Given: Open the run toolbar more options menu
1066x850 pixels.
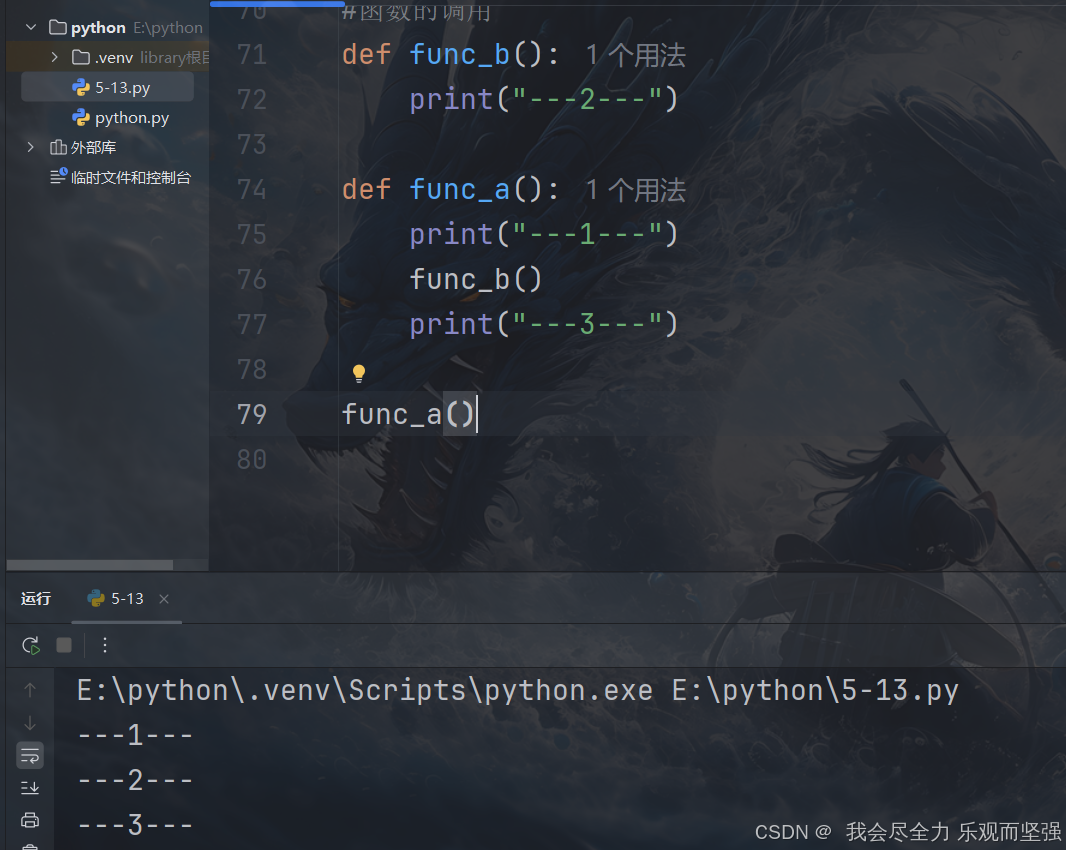Looking at the screenshot, I should pos(105,645).
